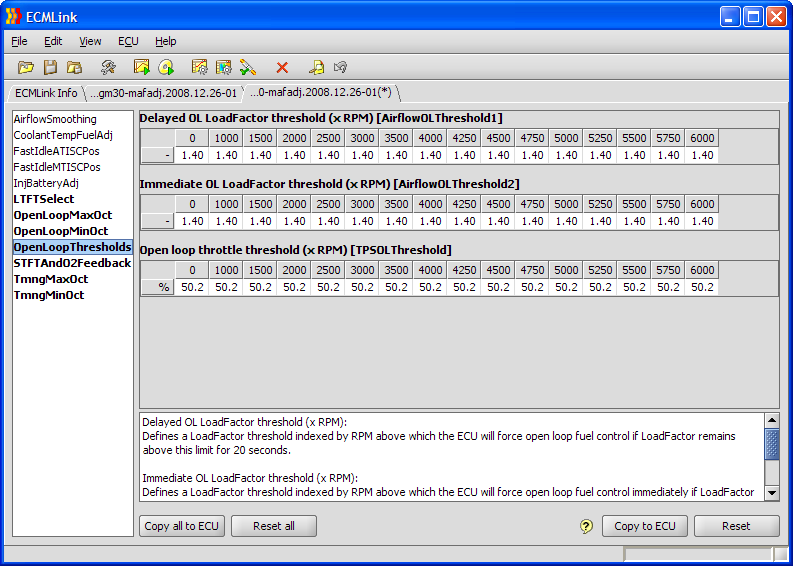
Task: Open the View menu
Action: (90, 41)
